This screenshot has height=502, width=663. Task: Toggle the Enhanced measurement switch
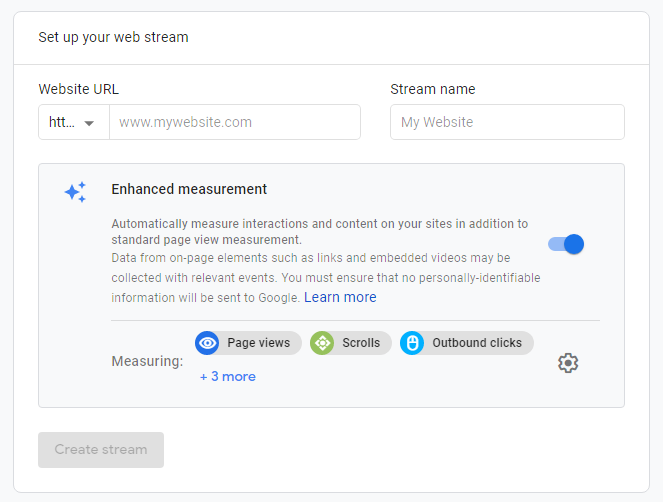click(x=566, y=244)
